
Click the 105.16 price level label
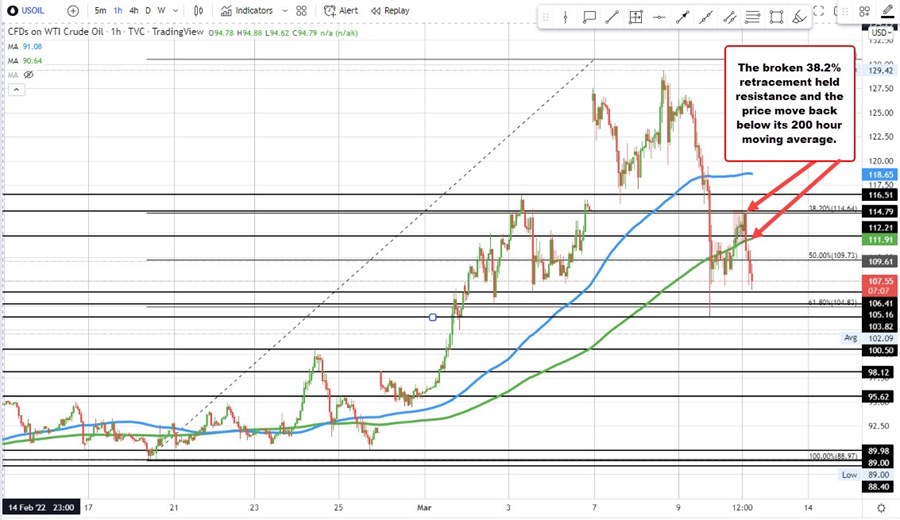880,315
